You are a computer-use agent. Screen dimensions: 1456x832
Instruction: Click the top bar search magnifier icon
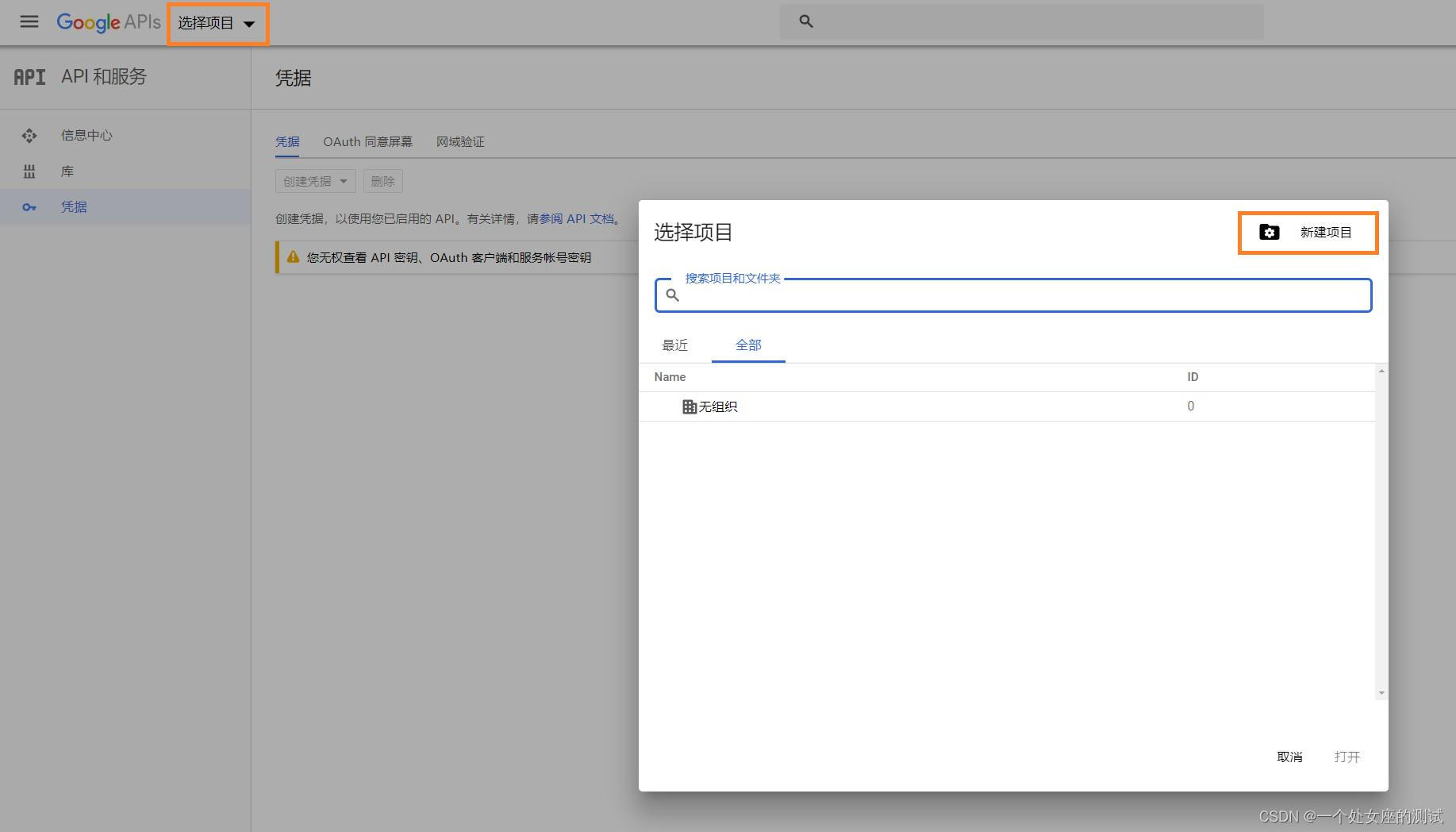(x=806, y=21)
